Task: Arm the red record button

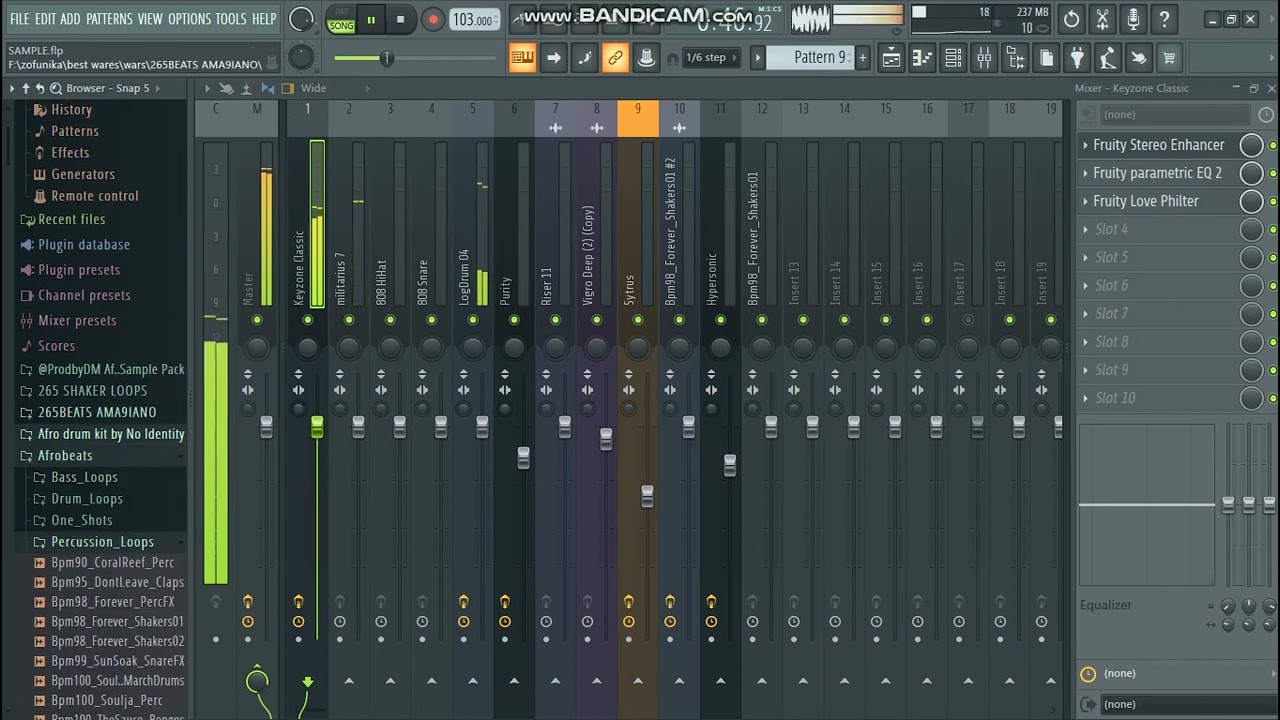Action: (x=432, y=19)
